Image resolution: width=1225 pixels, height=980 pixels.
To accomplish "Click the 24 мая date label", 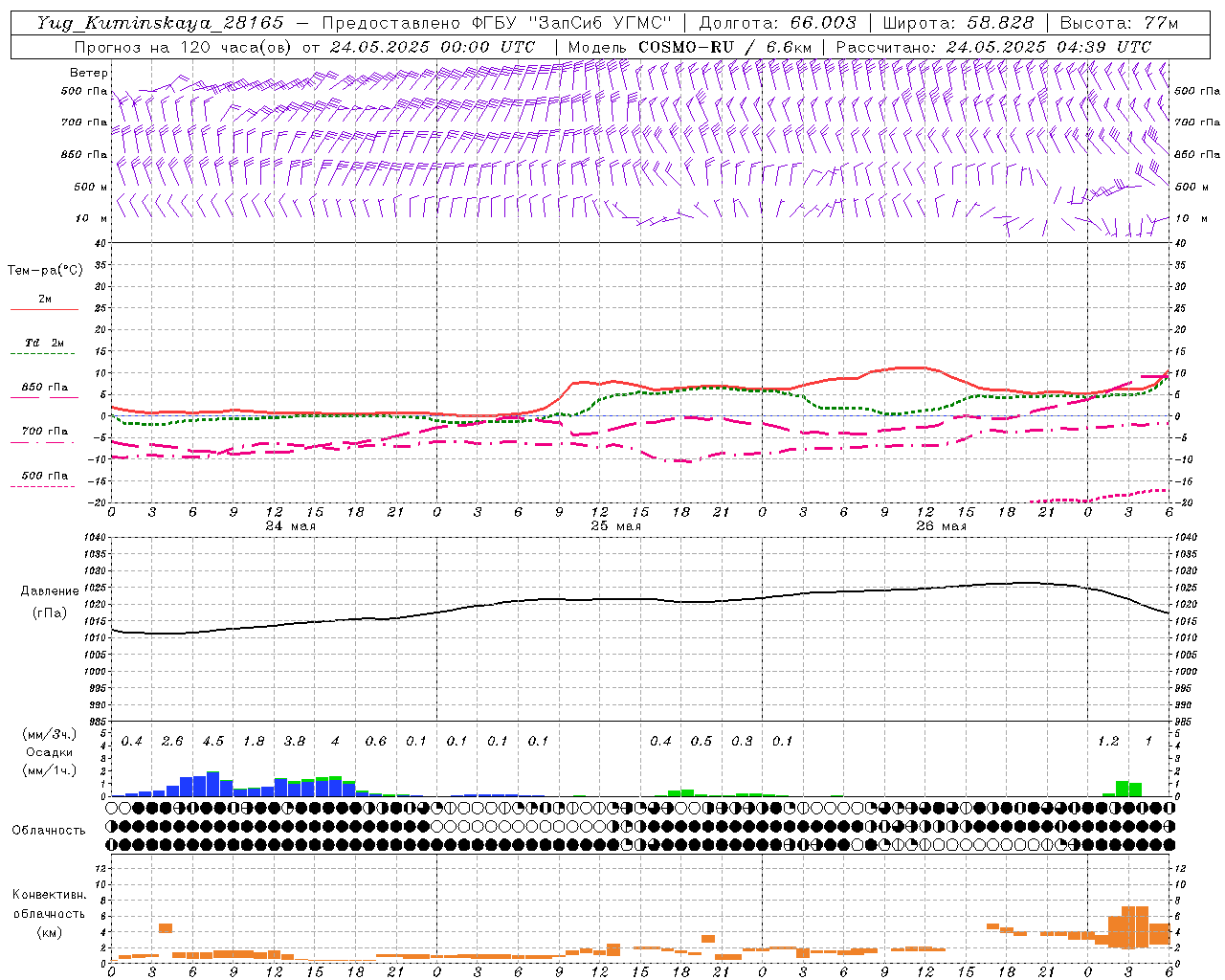I will [290, 526].
